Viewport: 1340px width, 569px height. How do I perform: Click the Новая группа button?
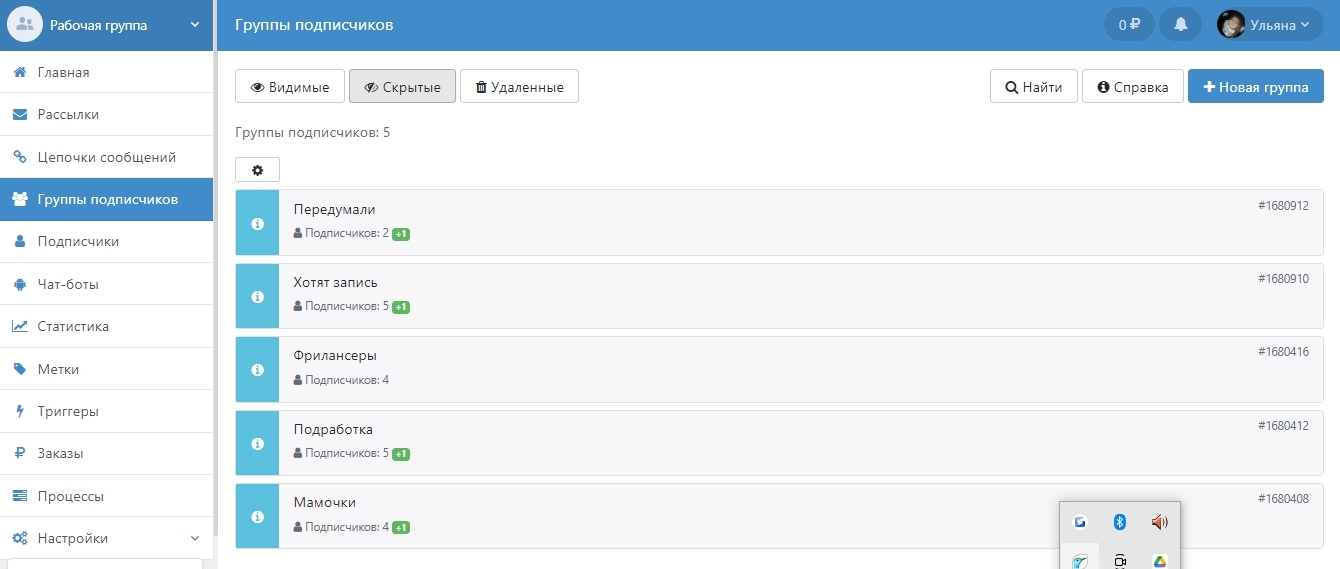pyautogui.click(x=1255, y=87)
